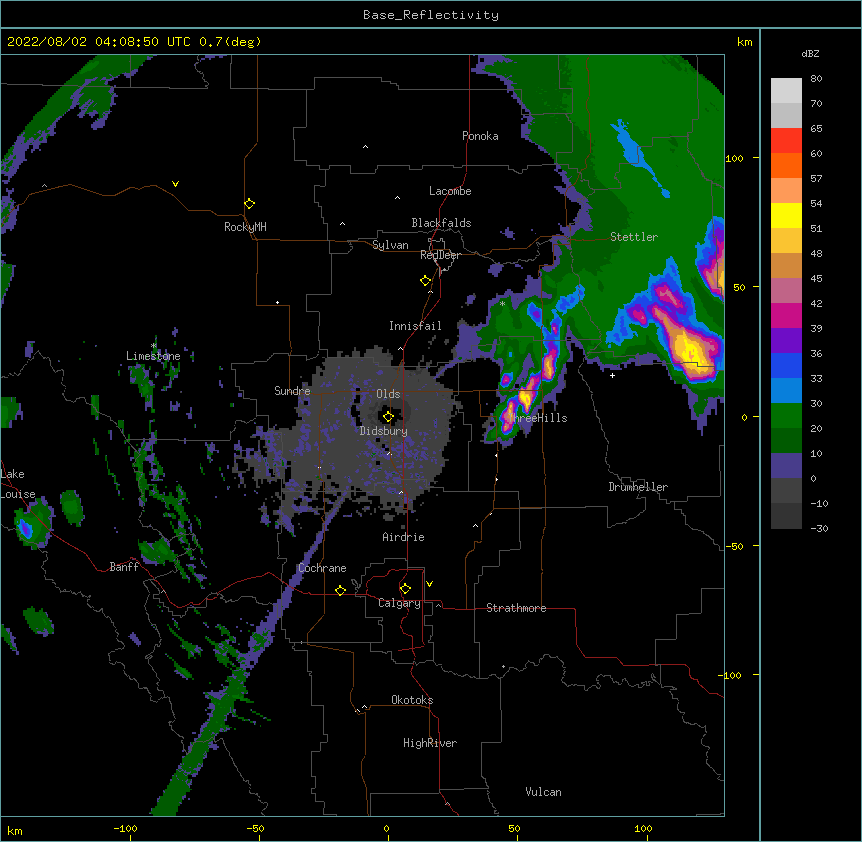Click the Innisfail town label
Screen dimensions: 862x842
coord(415,326)
